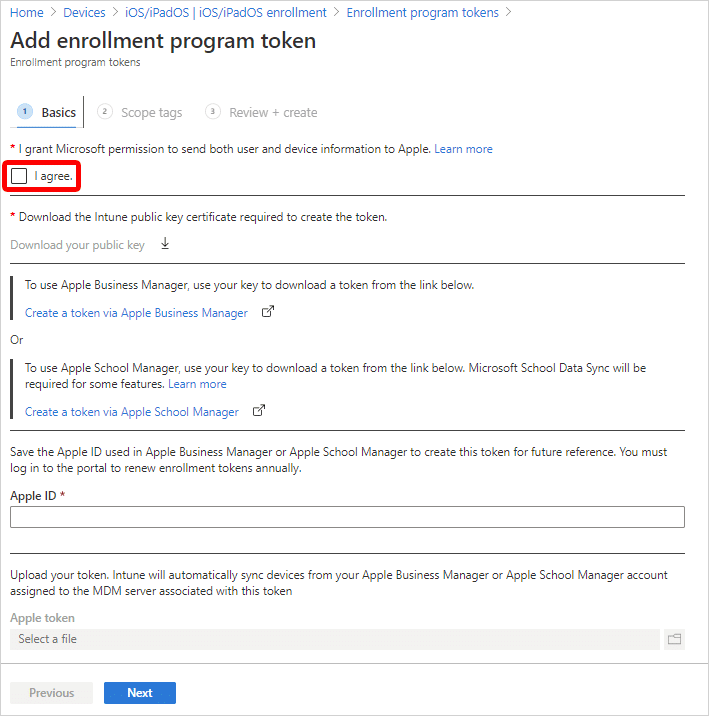The width and height of the screenshot is (709, 716).
Task: Click the step 3 circle icon
Action: [x=213, y=111]
